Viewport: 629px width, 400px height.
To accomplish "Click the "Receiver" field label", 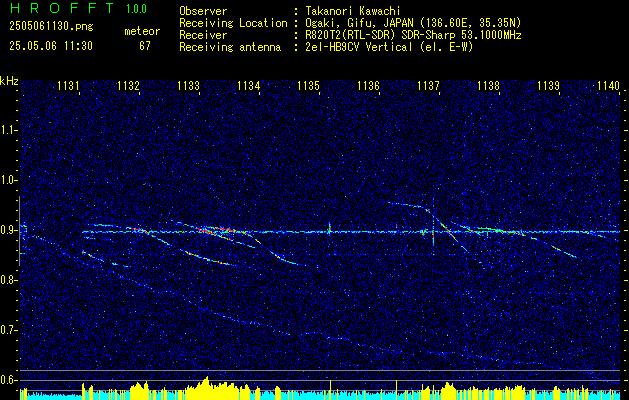I will (203, 35).
